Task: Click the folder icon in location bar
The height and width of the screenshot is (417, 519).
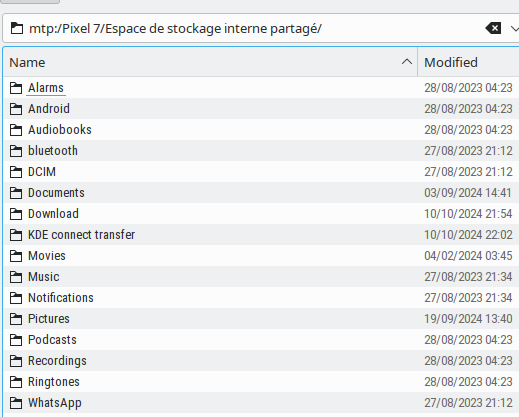Action: (x=17, y=28)
